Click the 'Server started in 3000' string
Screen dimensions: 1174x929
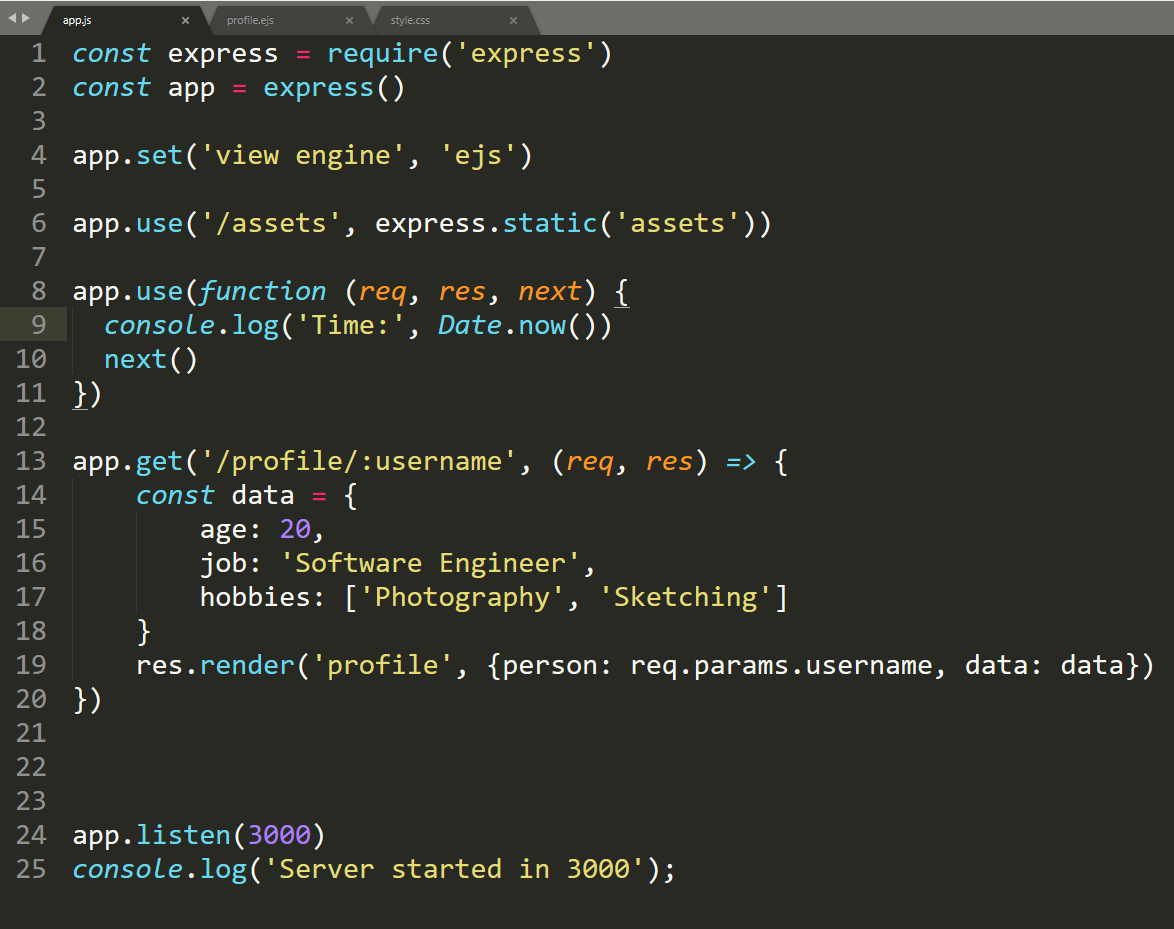pyautogui.click(x=454, y=869)
